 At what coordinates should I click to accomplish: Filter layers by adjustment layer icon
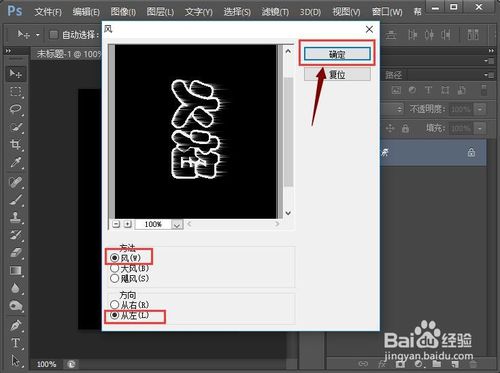coord(412,90)
